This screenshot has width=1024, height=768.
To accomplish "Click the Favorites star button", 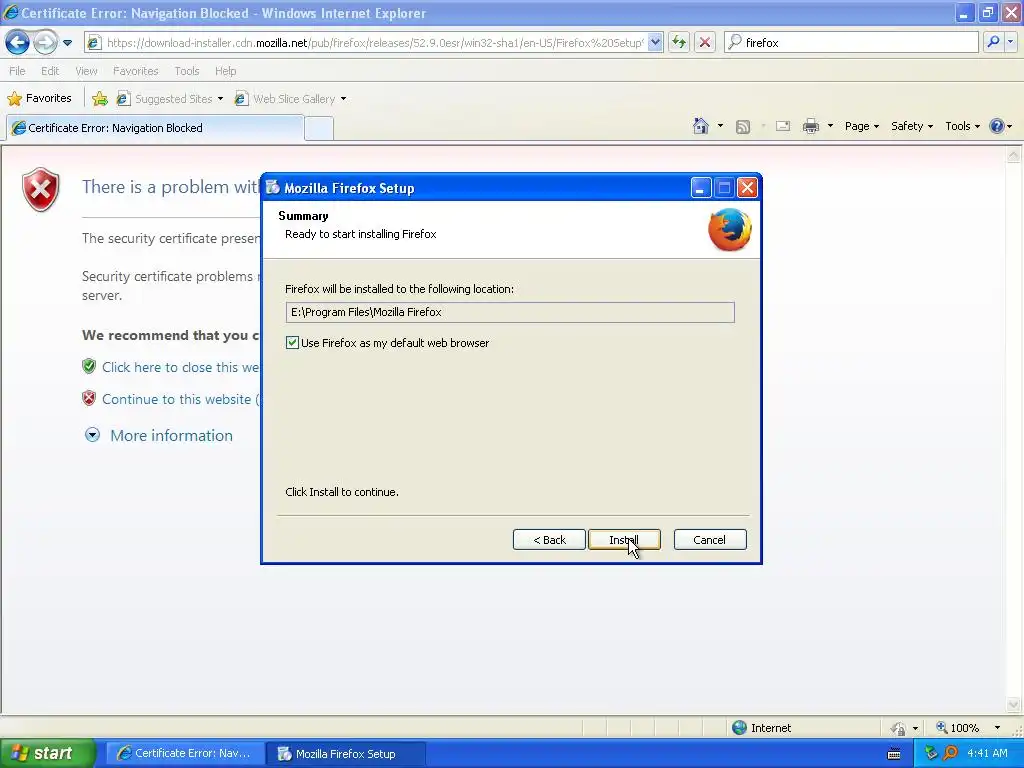I will tap(39, 99).
